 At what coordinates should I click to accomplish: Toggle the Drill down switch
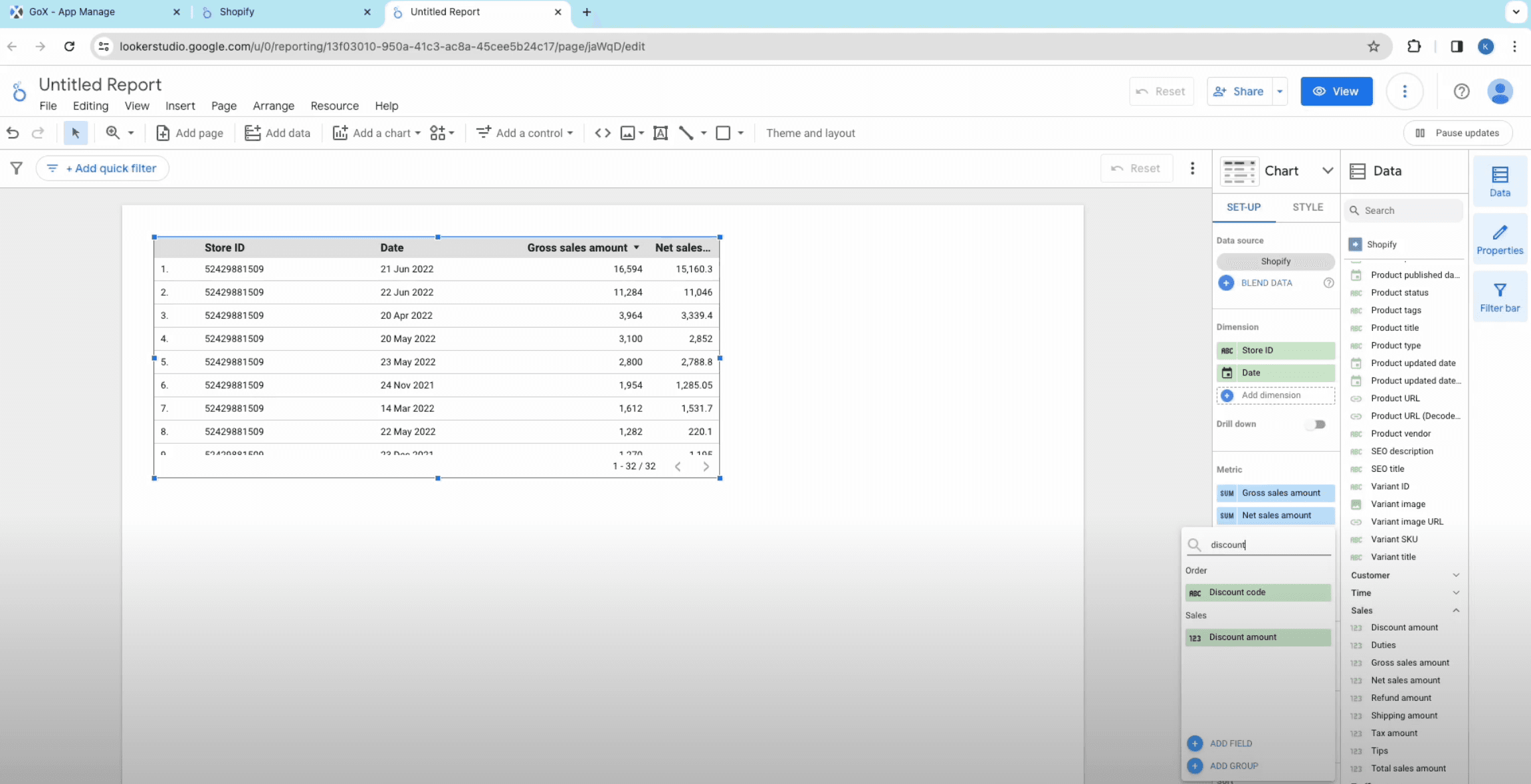[1317, 424]
